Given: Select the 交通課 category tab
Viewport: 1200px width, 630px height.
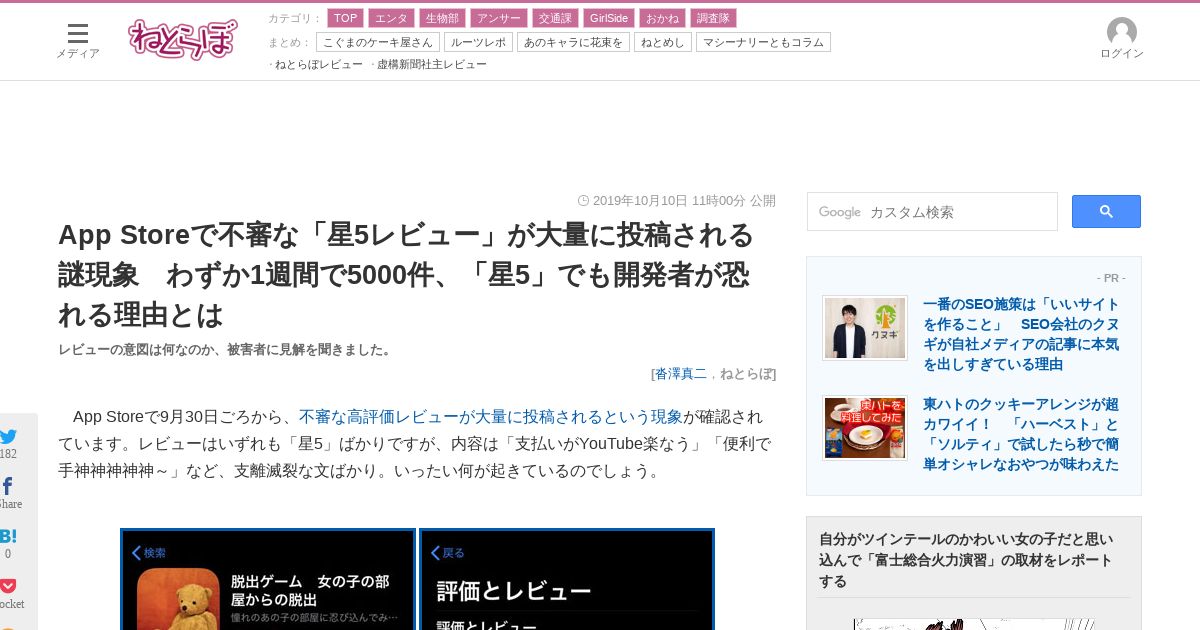Looking at the screenshot, I should pos(554,18).
